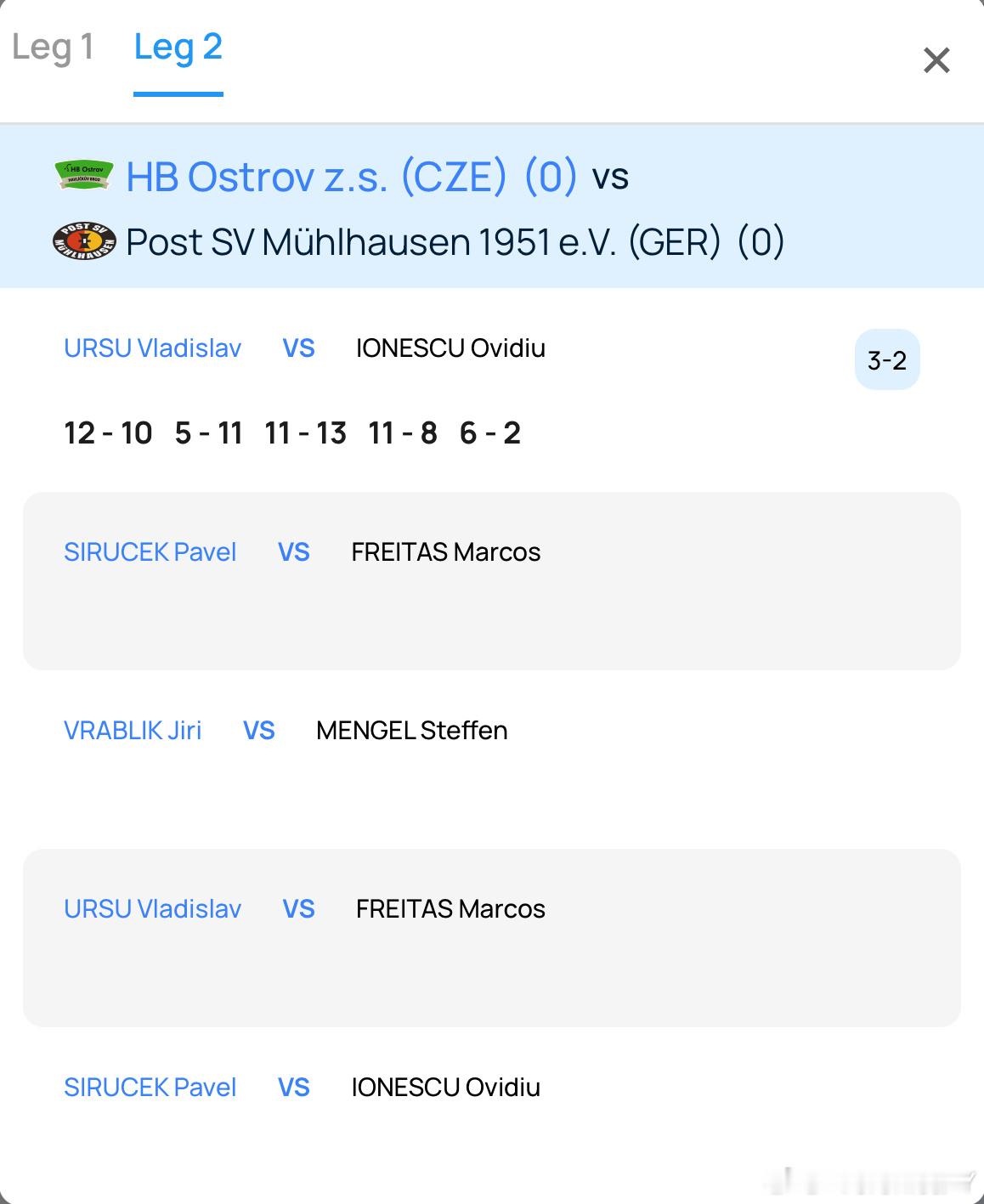Click the 3-2 match score badge
The image size is (984, 1204).
tap(887, 360)
